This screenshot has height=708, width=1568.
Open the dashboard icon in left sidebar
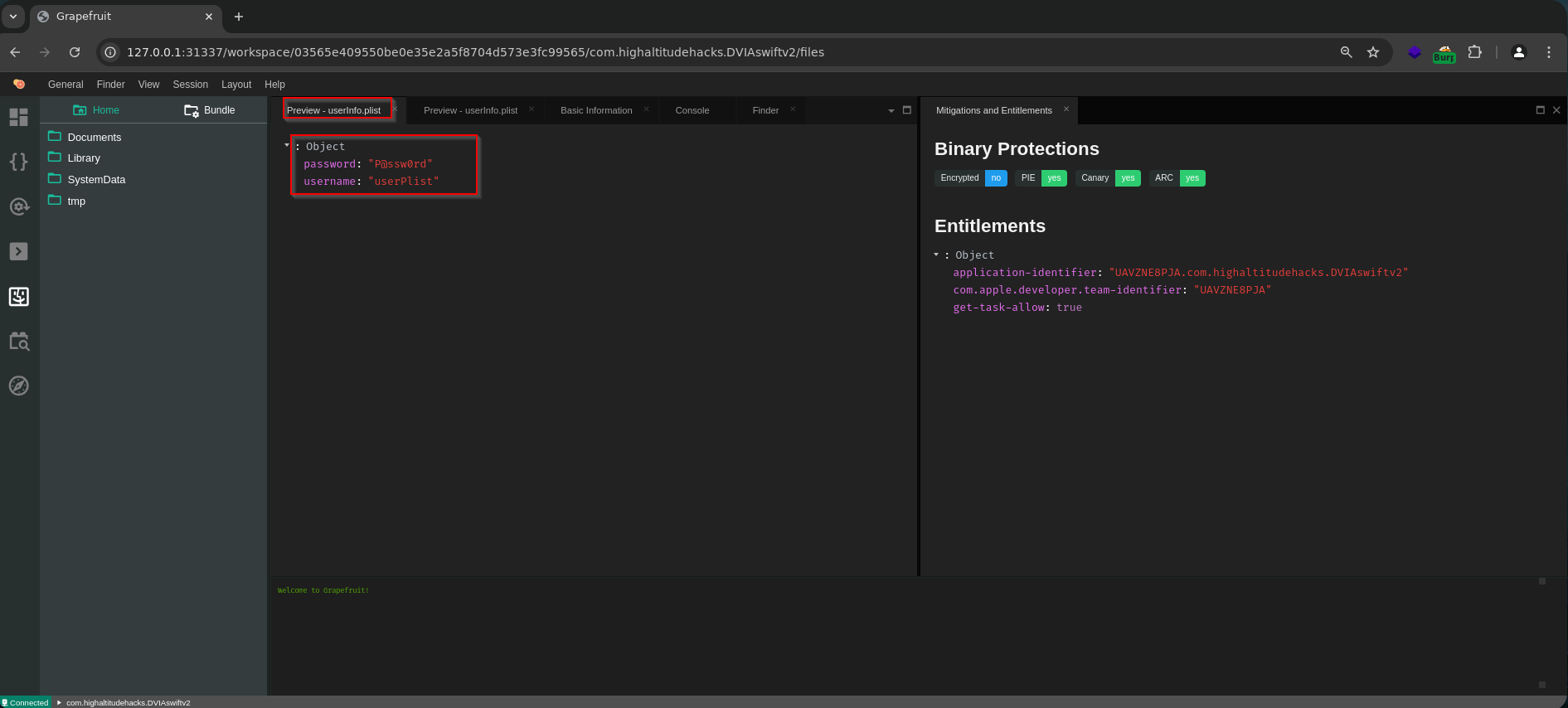tap(18, 117)
